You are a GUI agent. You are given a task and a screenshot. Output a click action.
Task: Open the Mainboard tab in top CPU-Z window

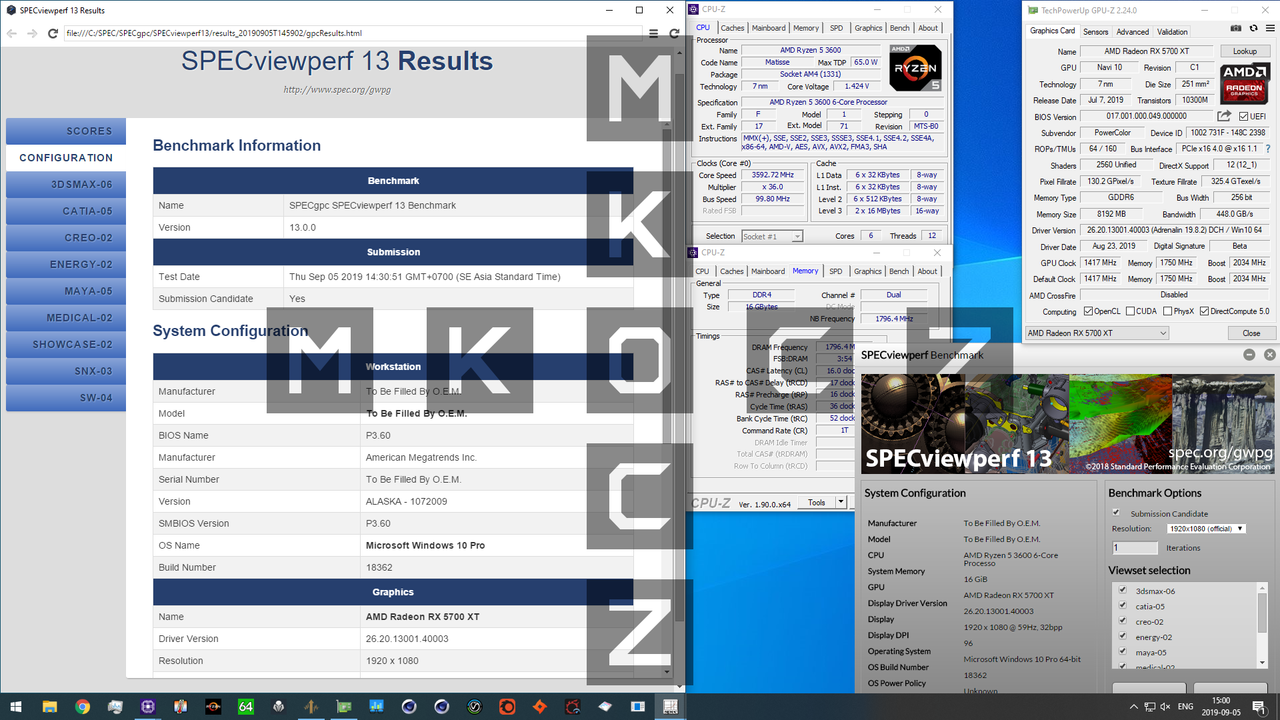click(768, 28)
